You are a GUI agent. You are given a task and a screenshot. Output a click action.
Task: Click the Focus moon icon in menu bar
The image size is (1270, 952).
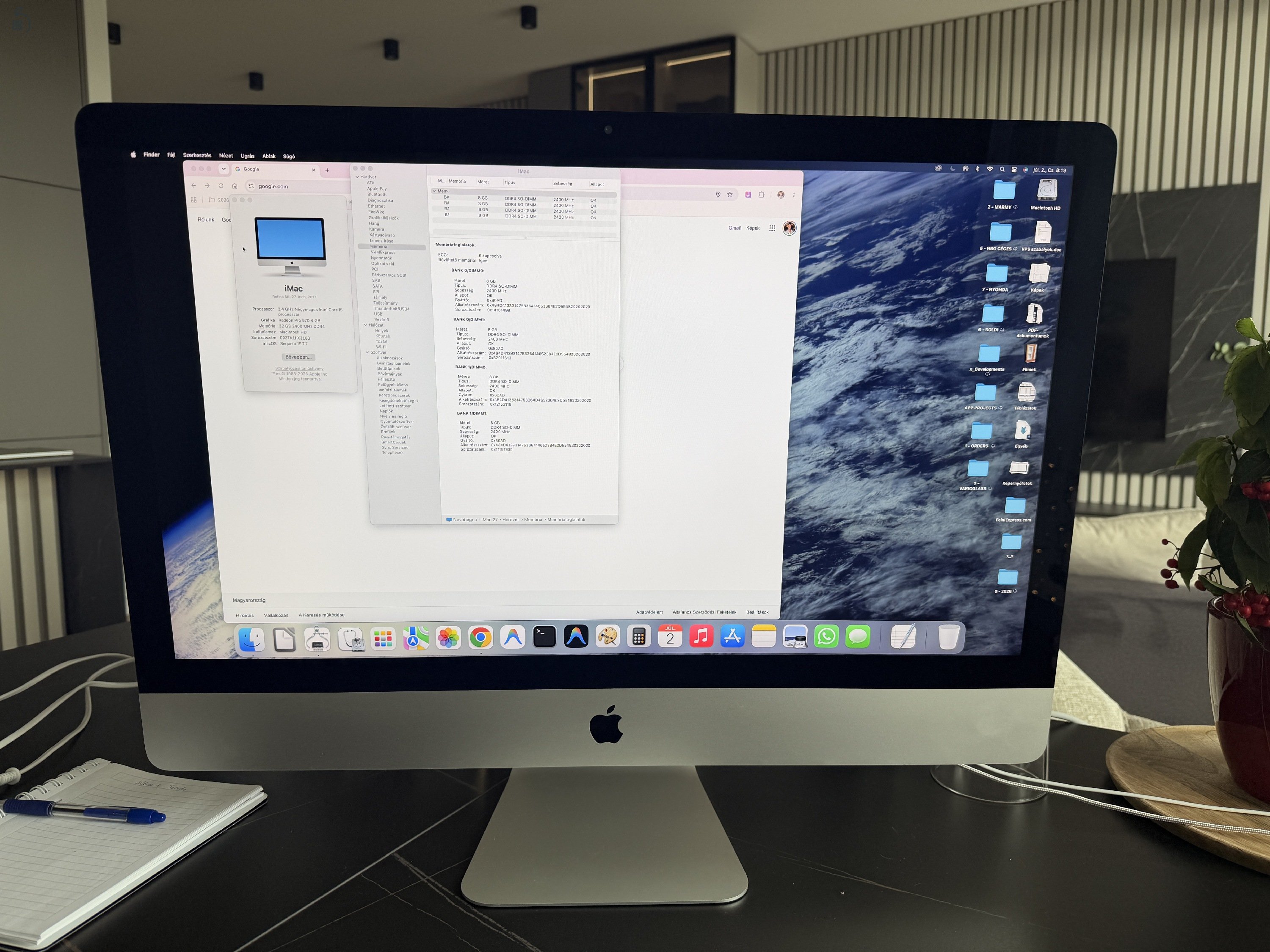point(952,168)
